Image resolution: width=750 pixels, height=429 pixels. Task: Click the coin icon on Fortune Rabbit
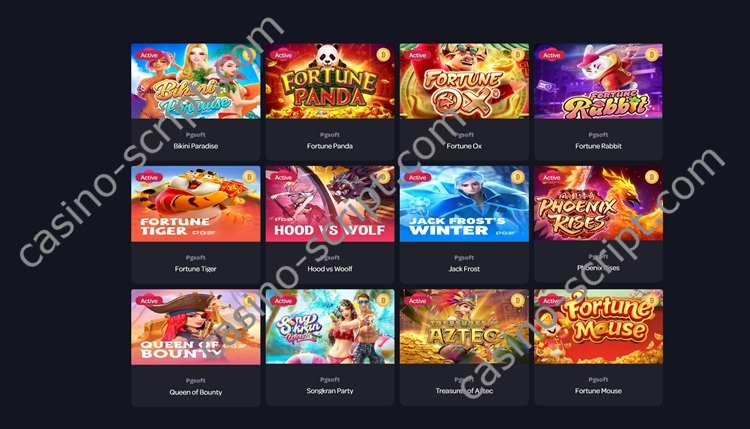pyautogui.click(x=651, y=55)
